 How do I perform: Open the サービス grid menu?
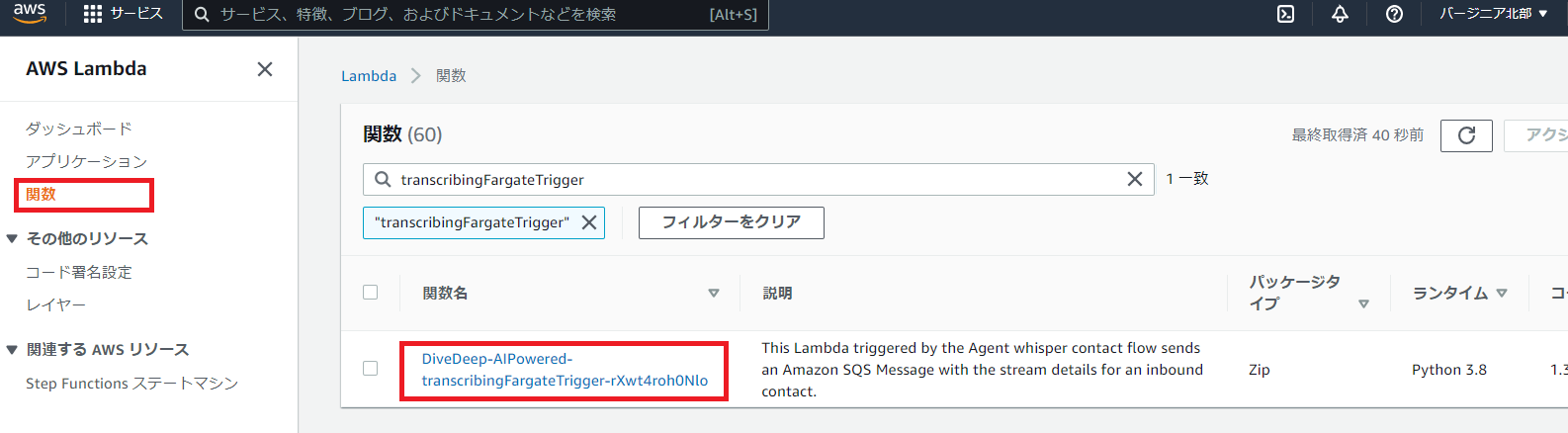point(123,14)
